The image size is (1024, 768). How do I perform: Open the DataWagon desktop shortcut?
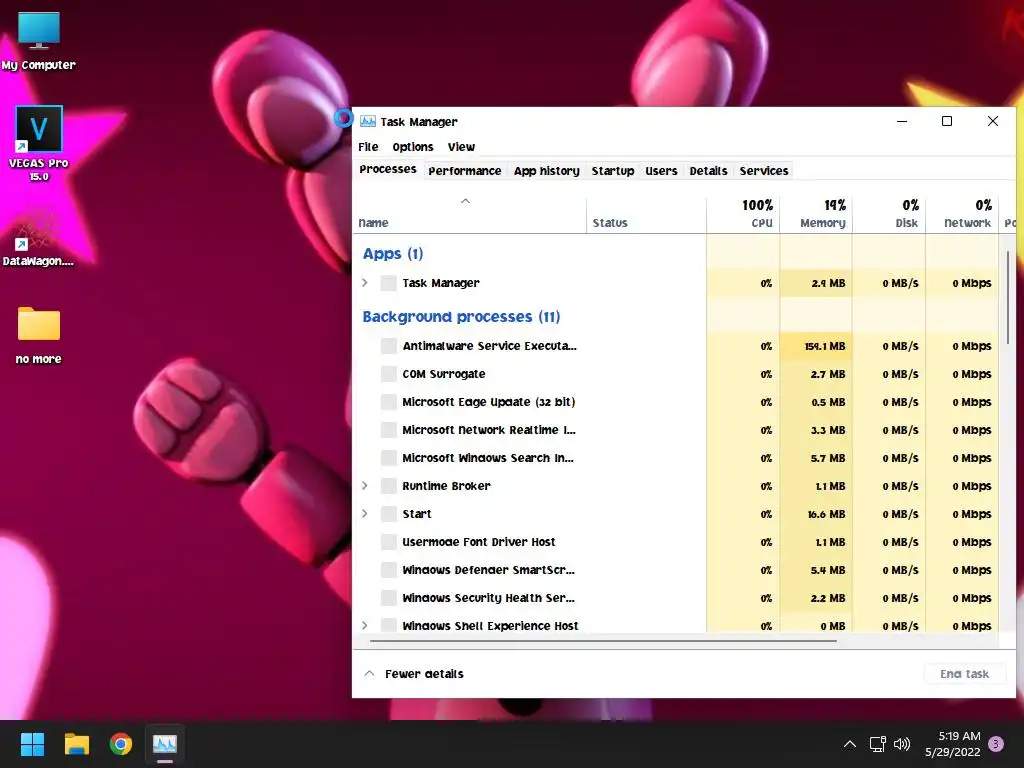(x=38, y=238)
